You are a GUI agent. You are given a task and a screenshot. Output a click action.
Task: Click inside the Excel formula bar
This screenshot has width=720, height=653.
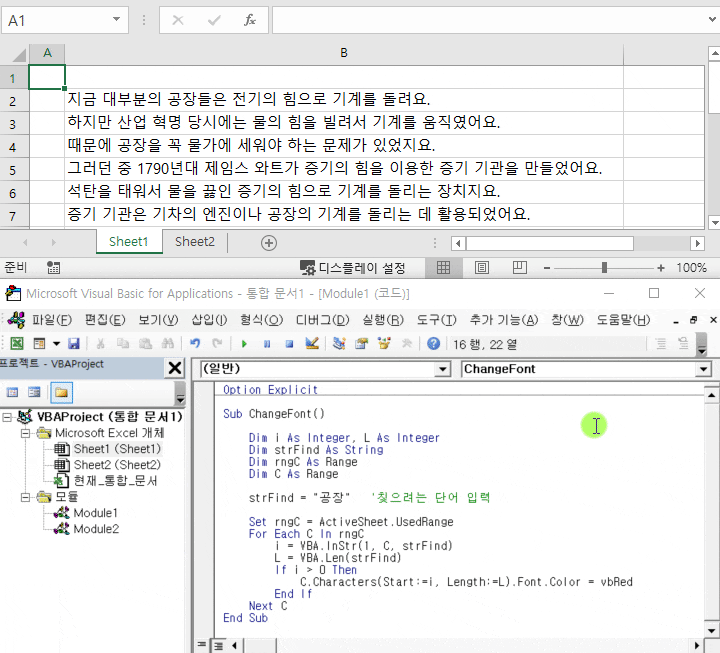point(488,20)
